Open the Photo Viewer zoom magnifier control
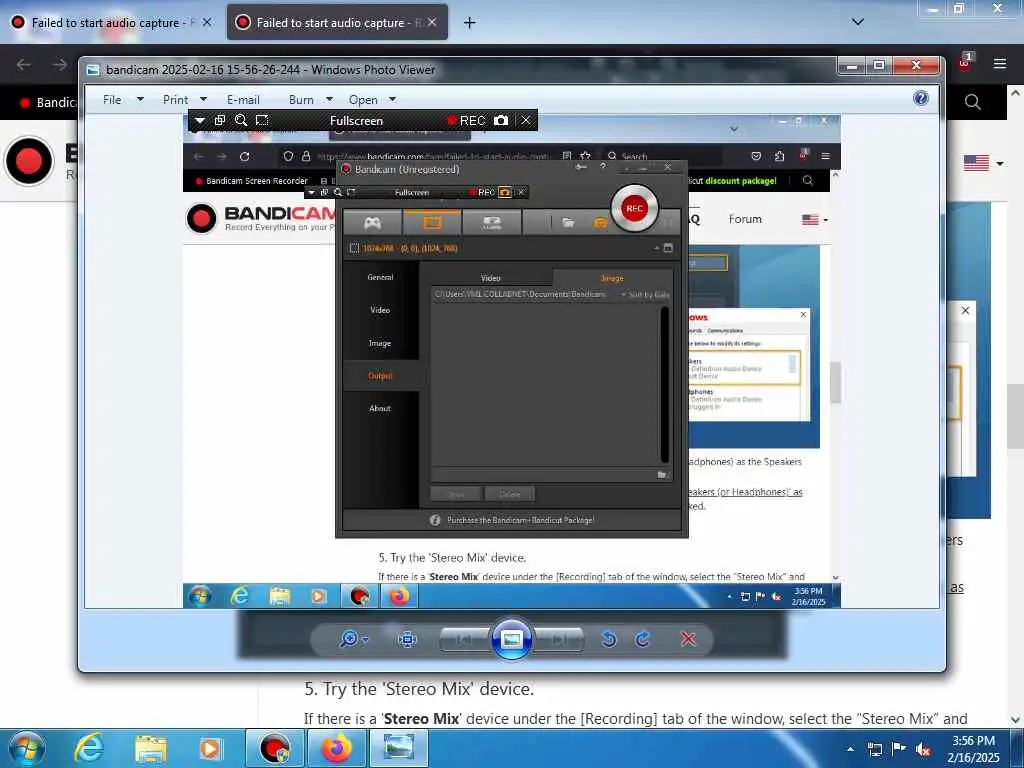The height and width of the screenshot is (768, 1024). pos(353,639)
